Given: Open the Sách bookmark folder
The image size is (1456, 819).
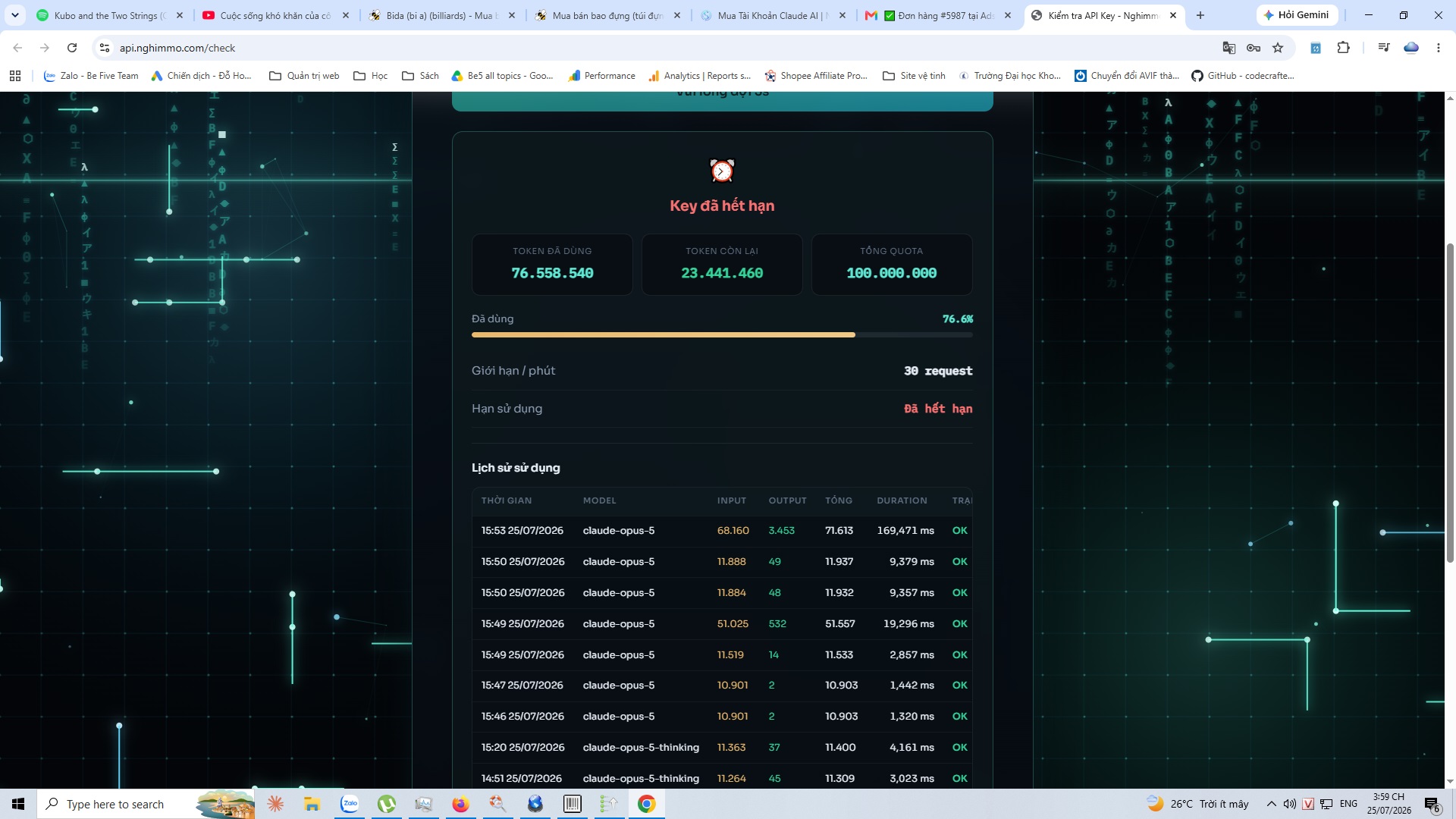Looking at the screenshot, I should point(420,76).
